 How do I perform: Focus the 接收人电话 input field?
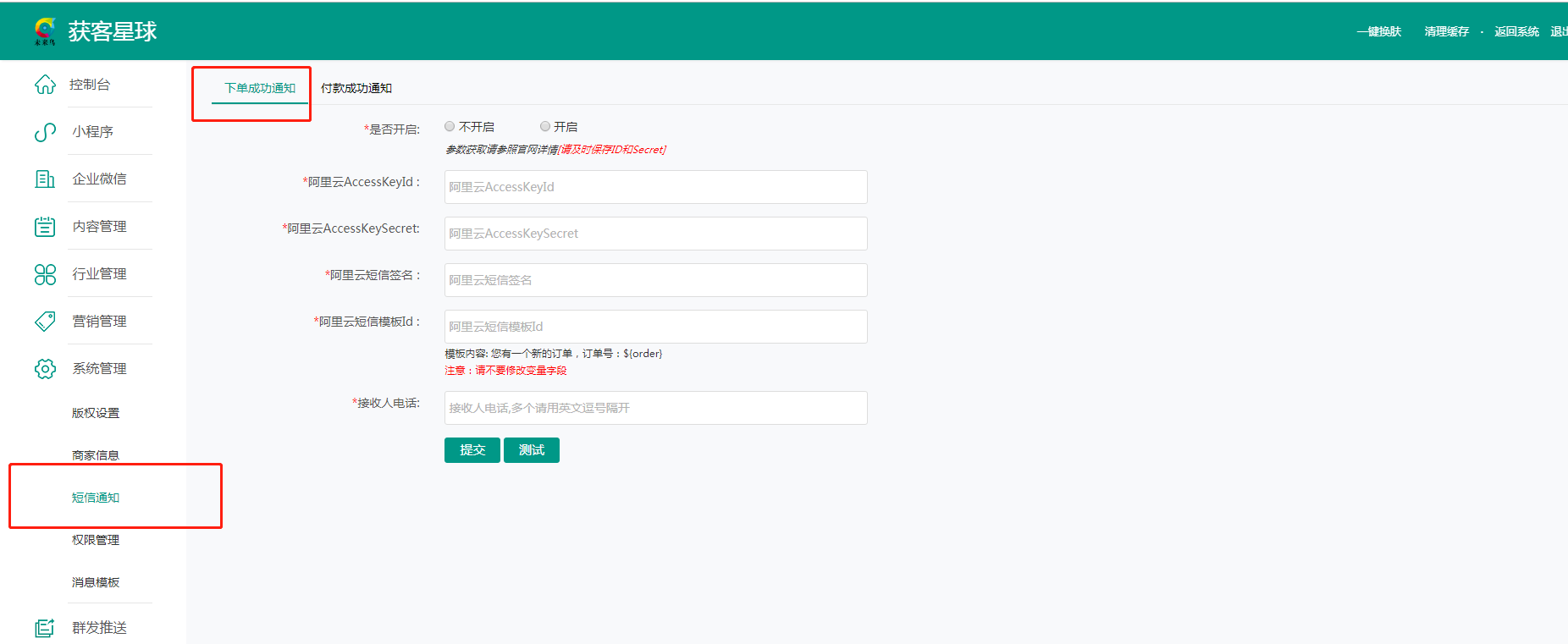(x=655, y=408)
